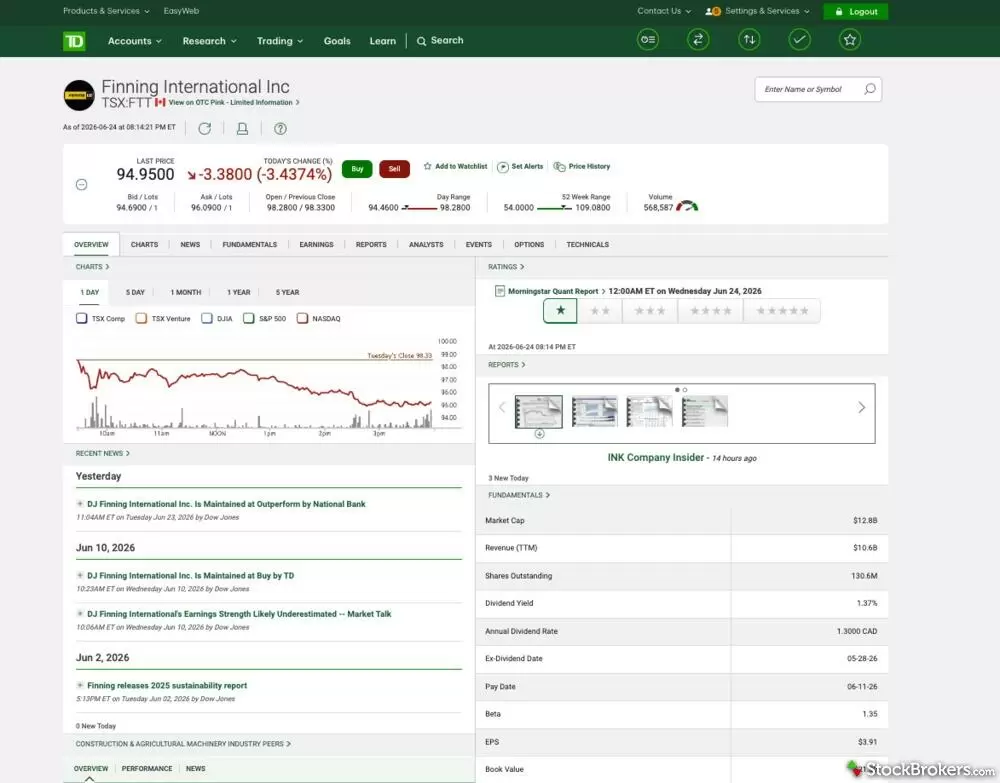Toggle the TSX Venture comparison checkbox
1000x783 pixels.
click(x=142, y=318)
